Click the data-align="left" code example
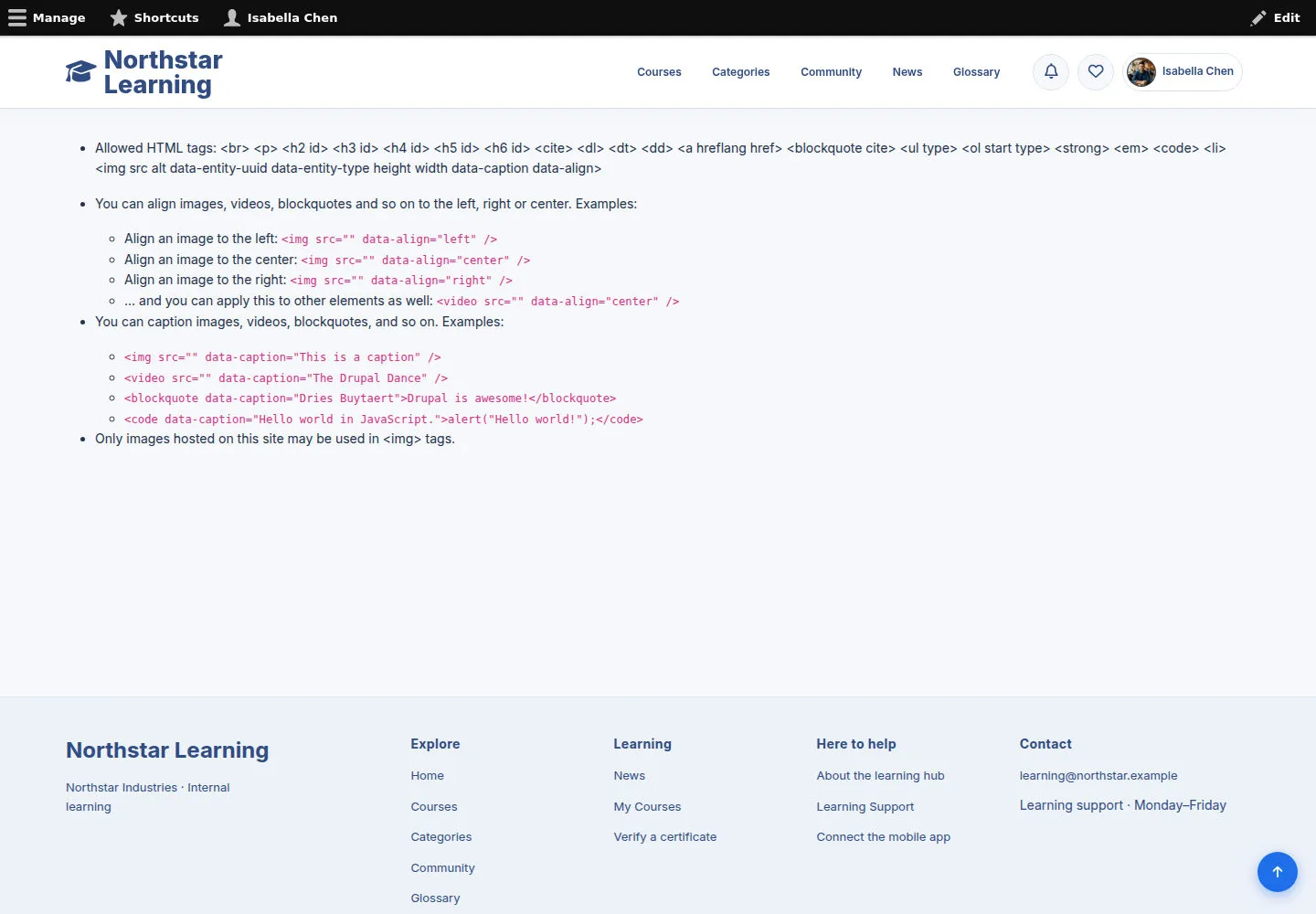This screenshot has height=914, width=1316. tap(389, 239)
